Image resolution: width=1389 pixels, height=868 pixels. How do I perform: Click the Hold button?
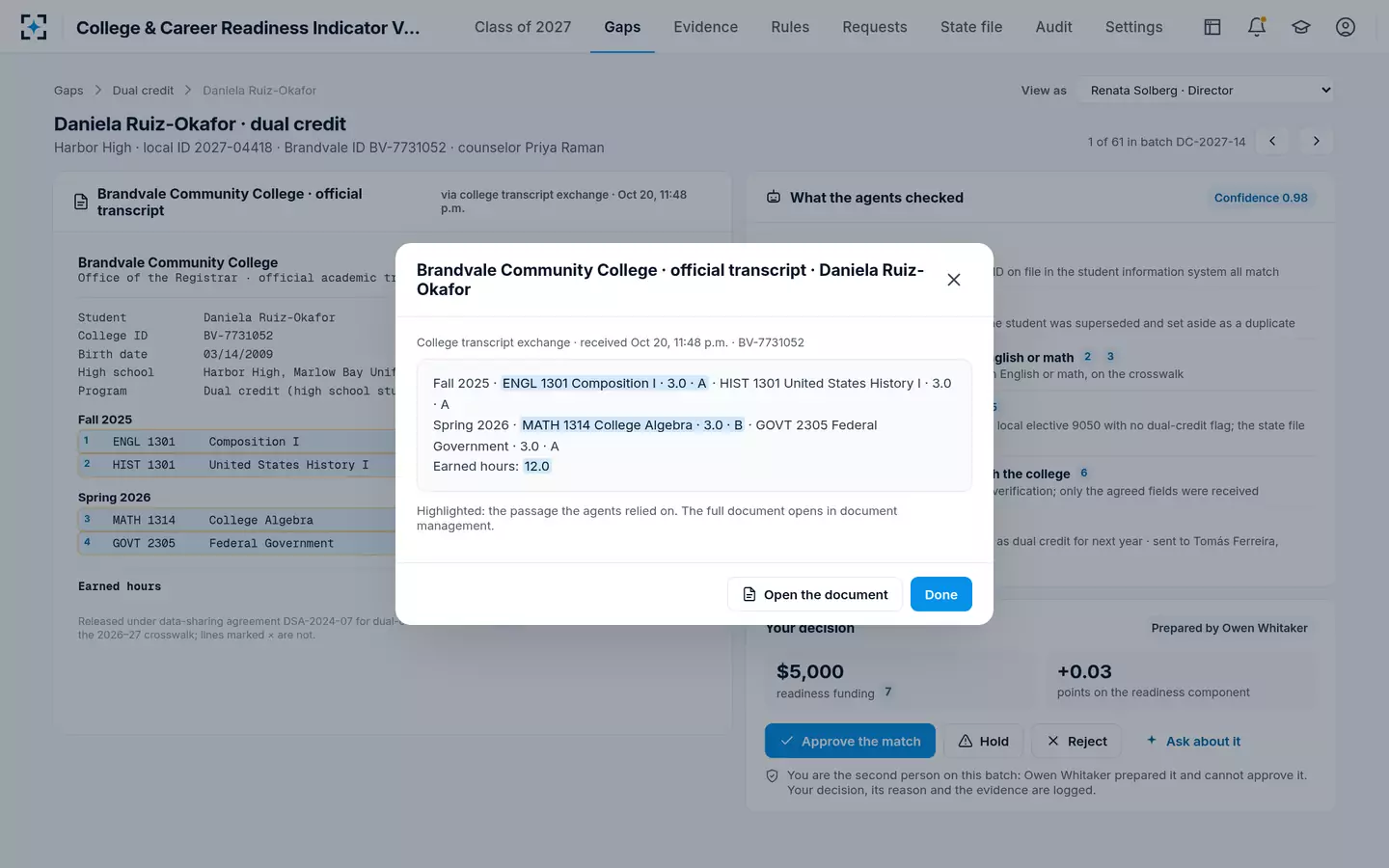click(983, 741)
